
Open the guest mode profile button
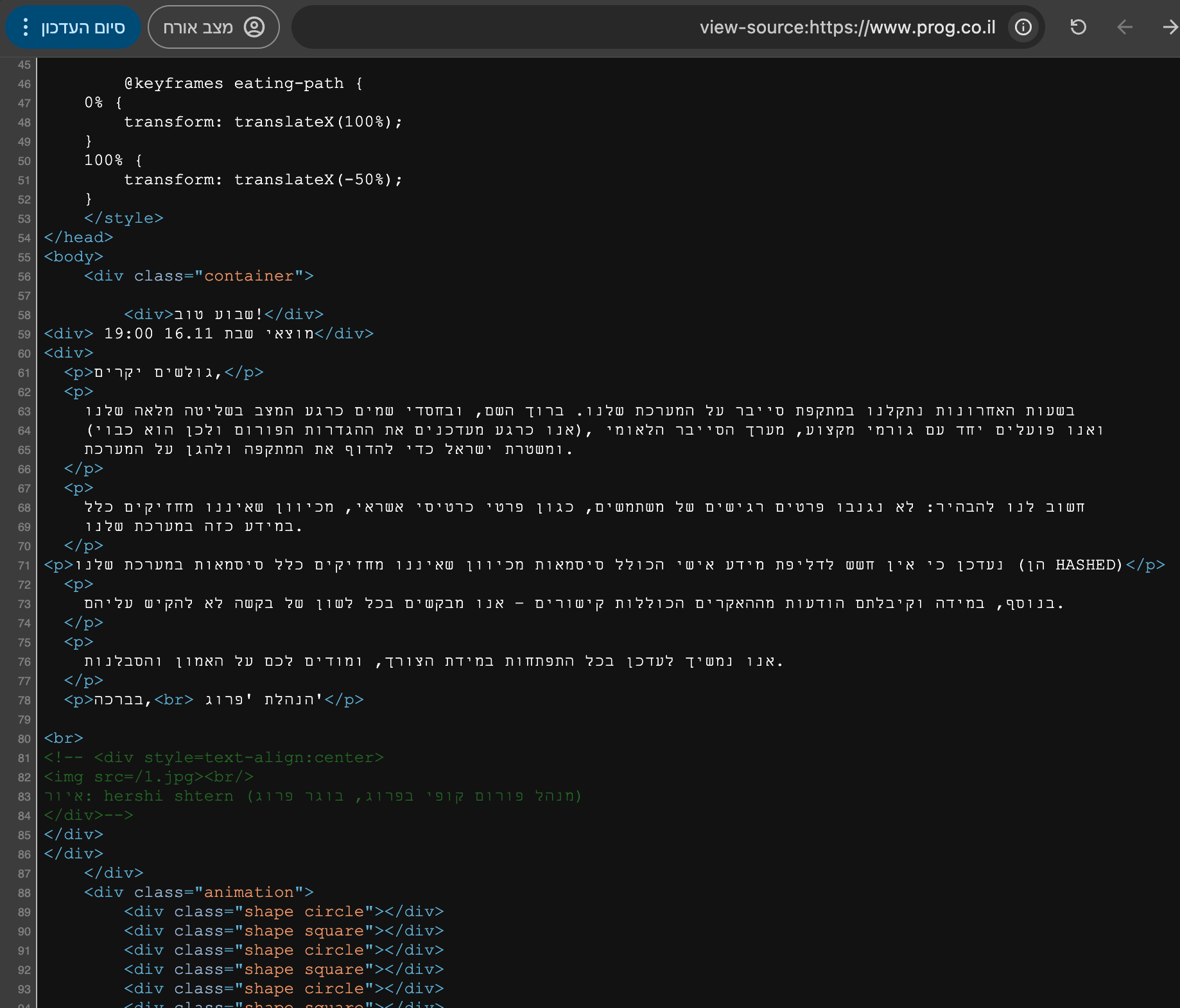click(x=214, y=27)
